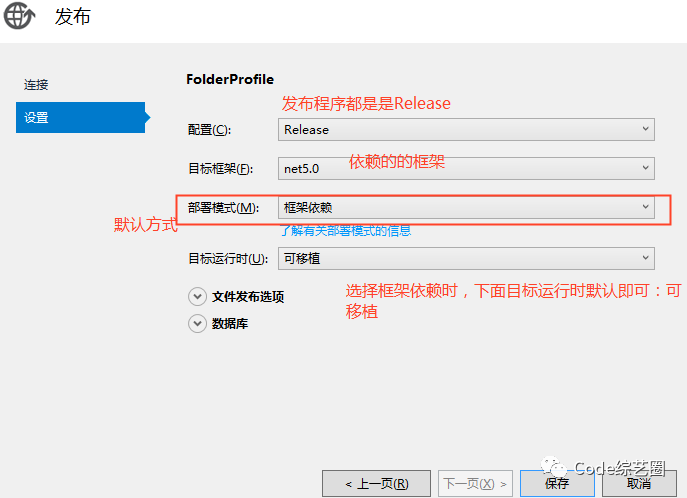Open the 配置 Release dropdown
The height and width of the screenshot is (498, 687).
(466, 129)
